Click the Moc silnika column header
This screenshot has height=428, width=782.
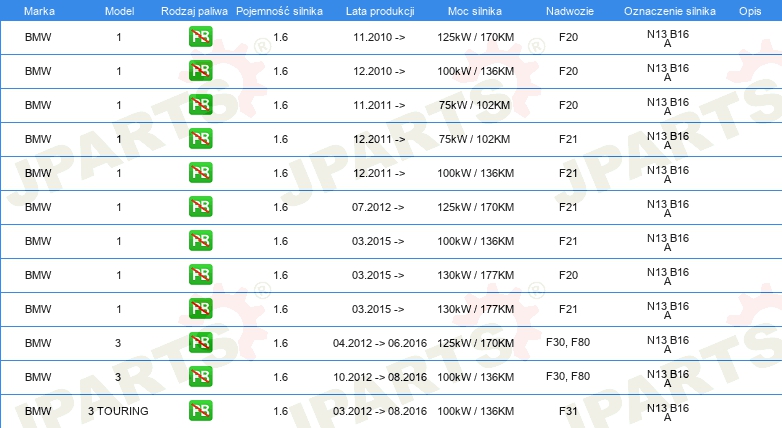click(475, 11)
